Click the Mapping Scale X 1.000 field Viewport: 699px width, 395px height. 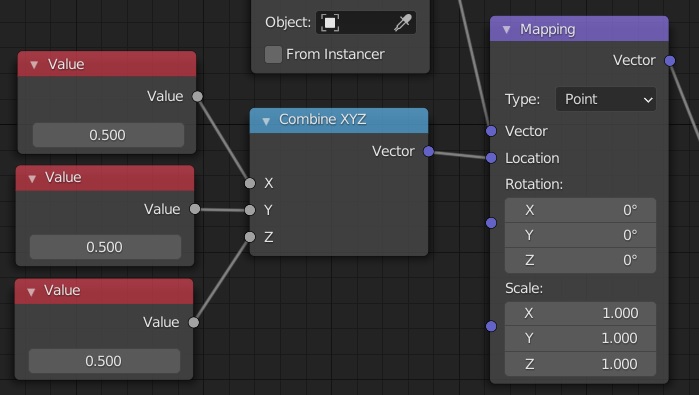tap(580, 313)
